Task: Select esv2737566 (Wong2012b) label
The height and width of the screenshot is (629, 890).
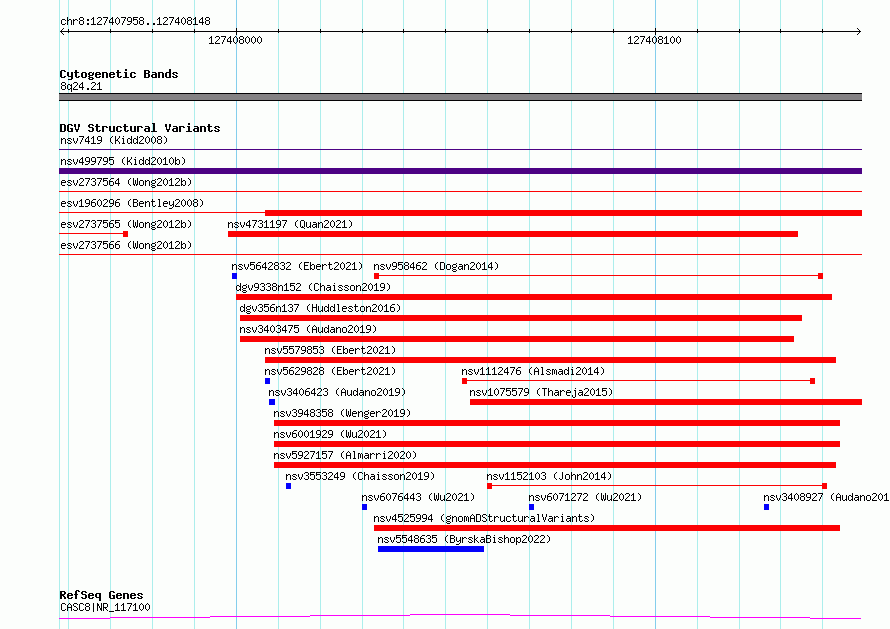Action: tap(126, 245)
